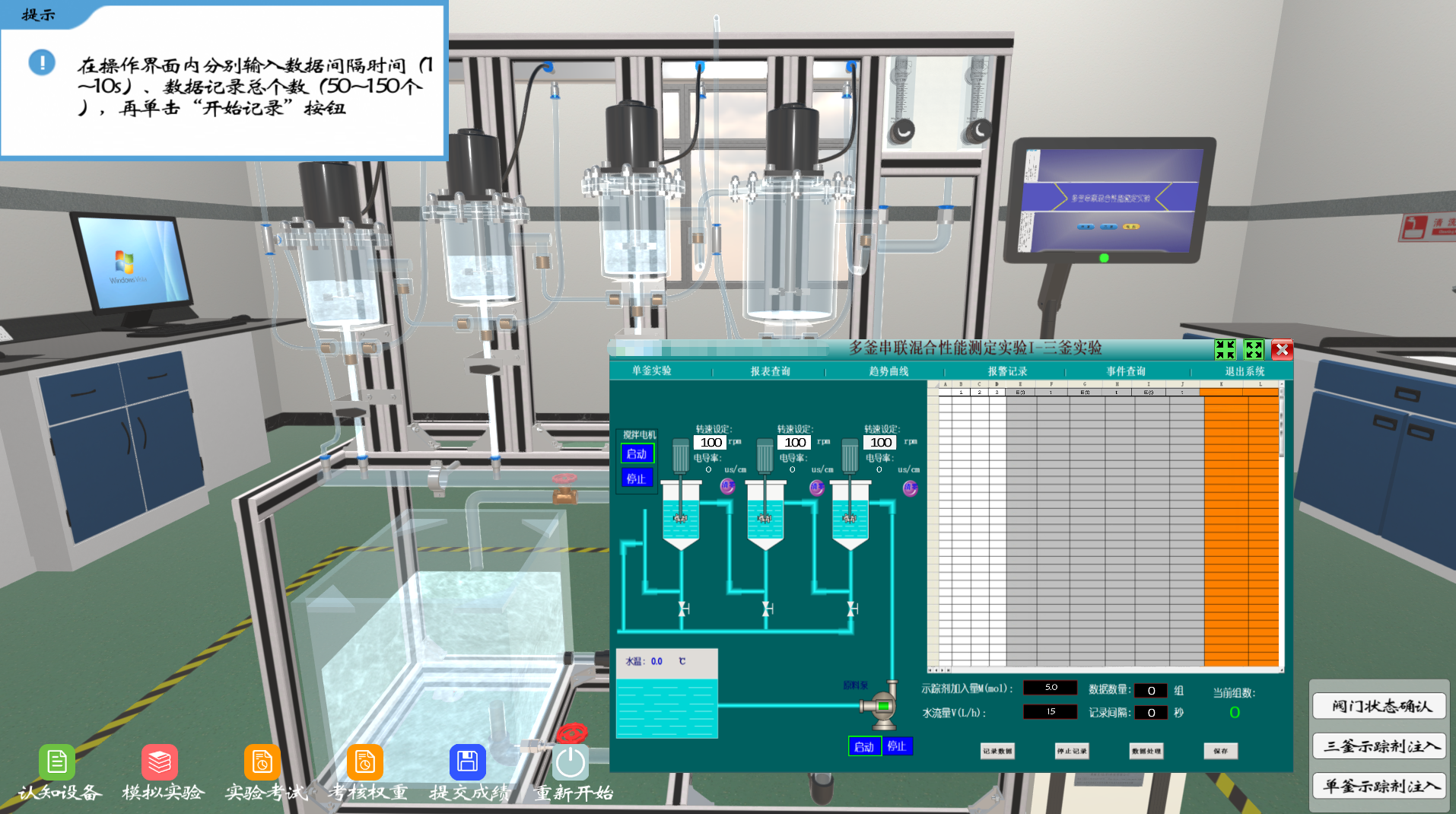The width and height of the screenshot is (1456, 814).
Task: Click the 重新开始 power icon
Action: (571, 762)
